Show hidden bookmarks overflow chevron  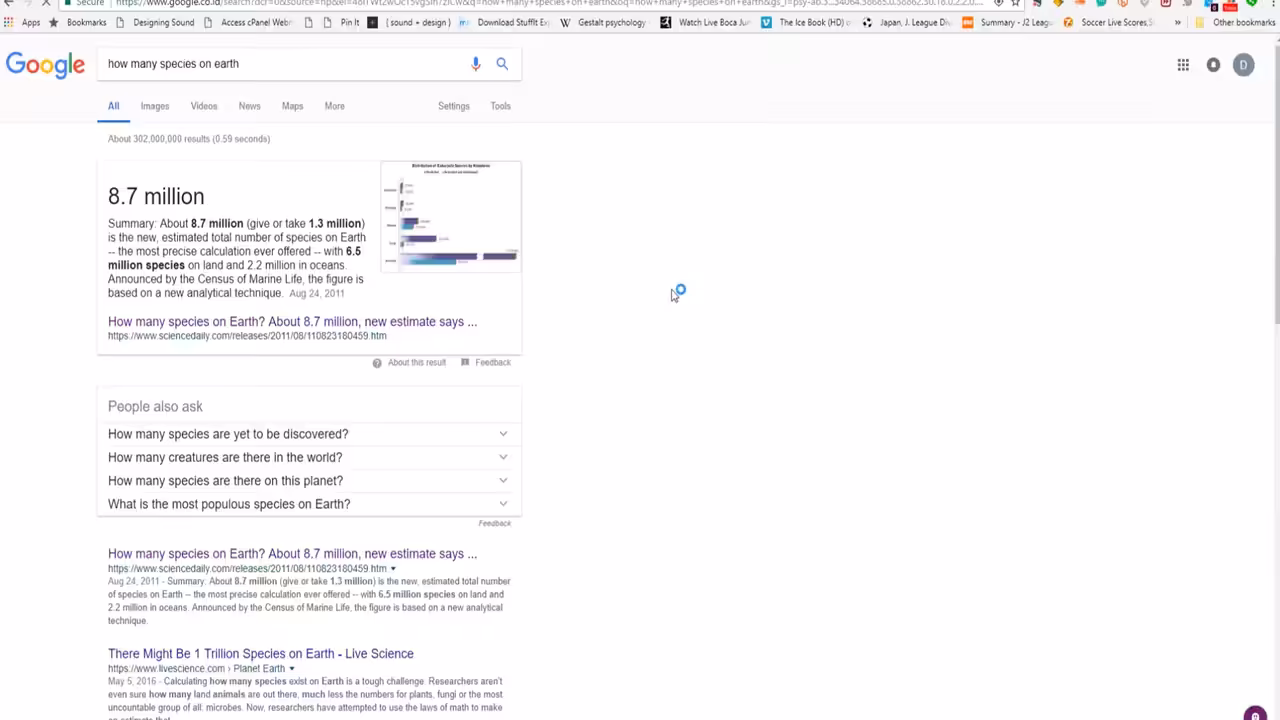(x=1177, y=22)
